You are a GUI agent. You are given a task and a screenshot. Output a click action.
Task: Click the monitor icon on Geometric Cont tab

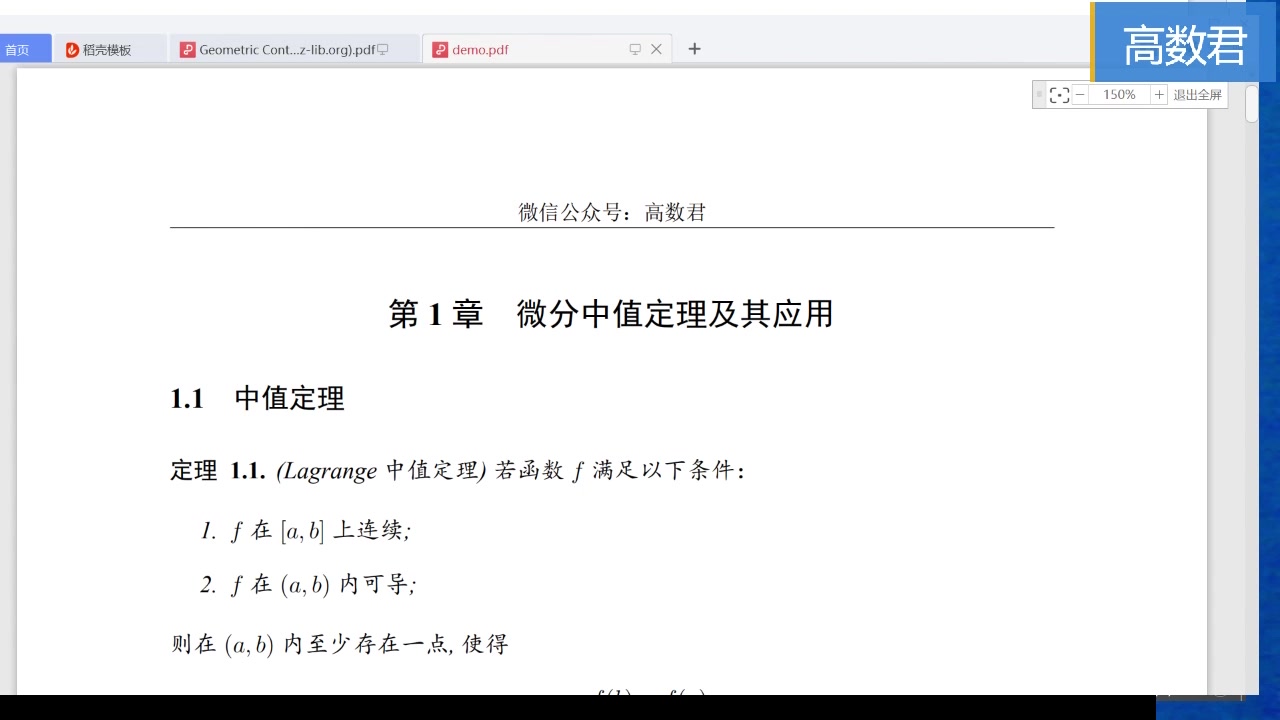click(x=383, y=49)
